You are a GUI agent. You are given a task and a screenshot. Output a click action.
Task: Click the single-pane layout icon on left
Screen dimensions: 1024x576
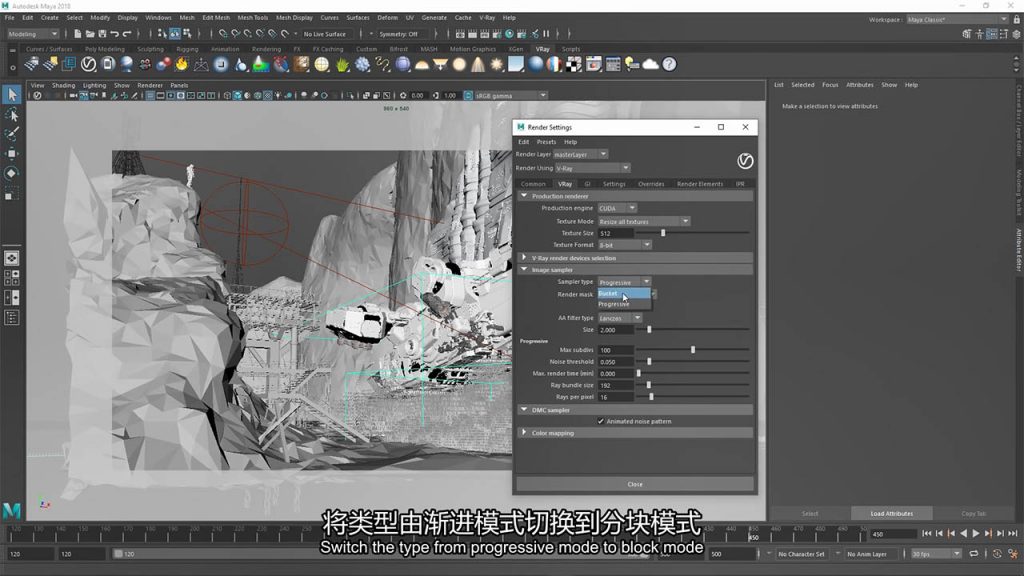(12, 258)
